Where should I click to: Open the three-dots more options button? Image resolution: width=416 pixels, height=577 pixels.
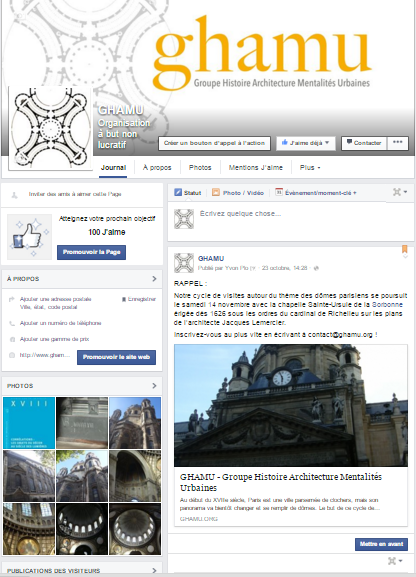click(x=398, y=143)
